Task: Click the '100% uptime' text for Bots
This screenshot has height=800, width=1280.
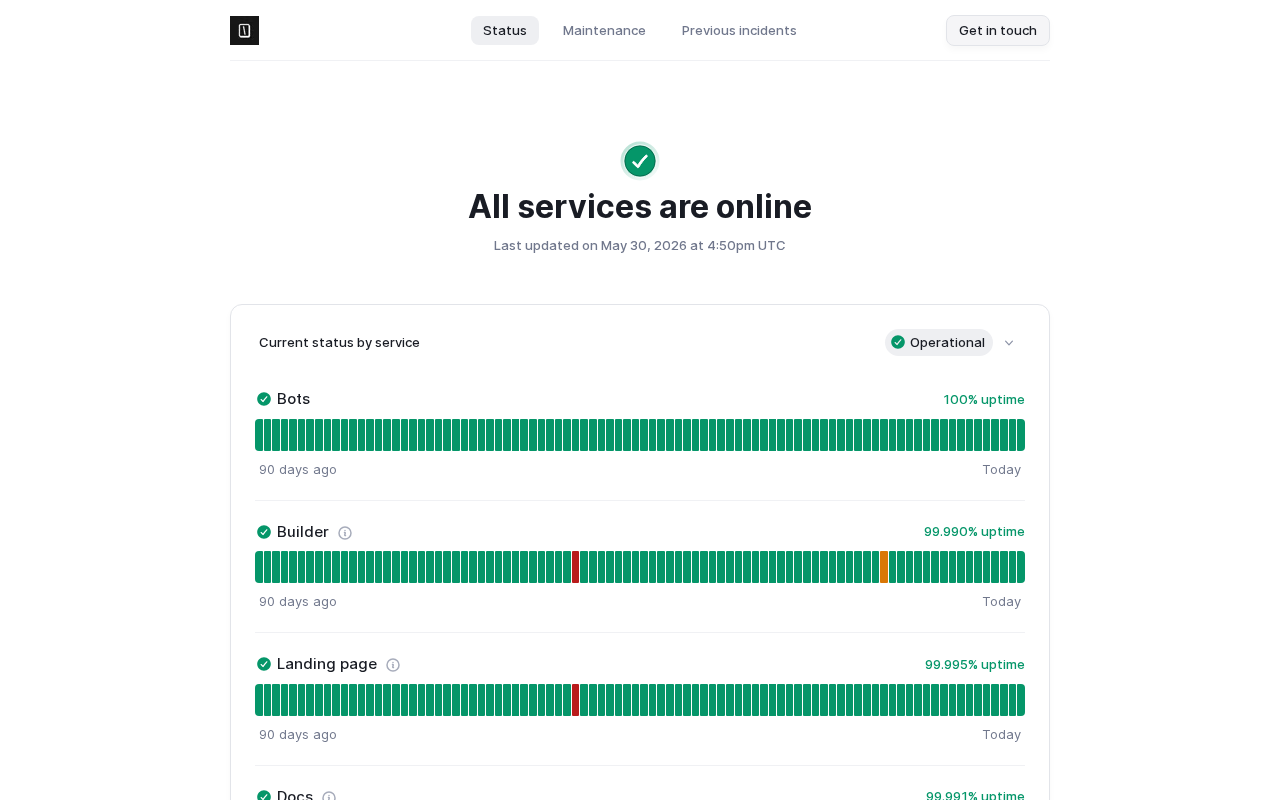Action: pos(984,399)
